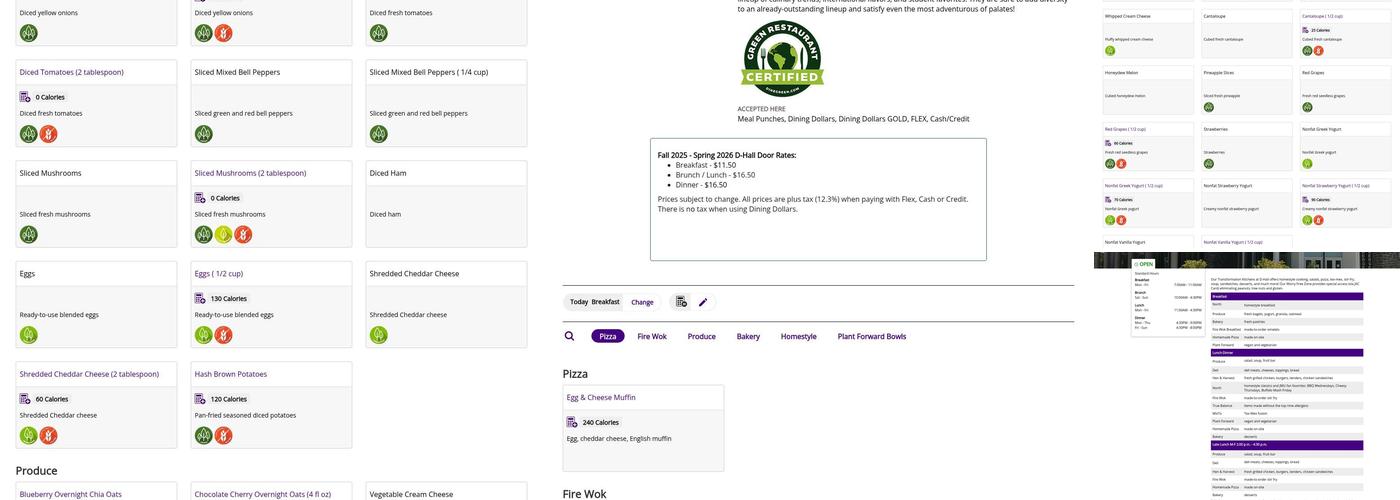Go to the Bakery station tab
This screenshot has height=500, width=1400.
[748, 337]
